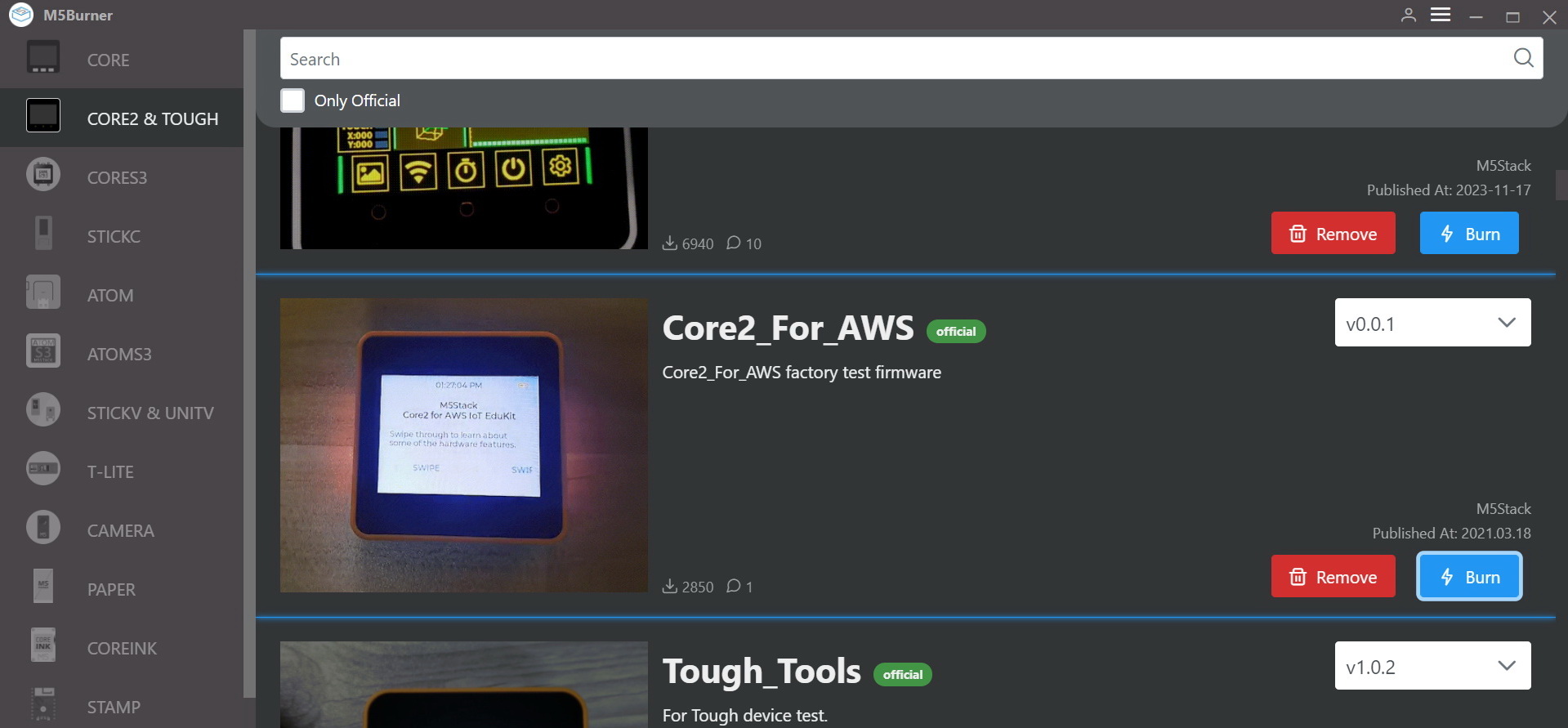Open the hamburger menu icon
1568x728 pixels.
tap(1441, 15)
